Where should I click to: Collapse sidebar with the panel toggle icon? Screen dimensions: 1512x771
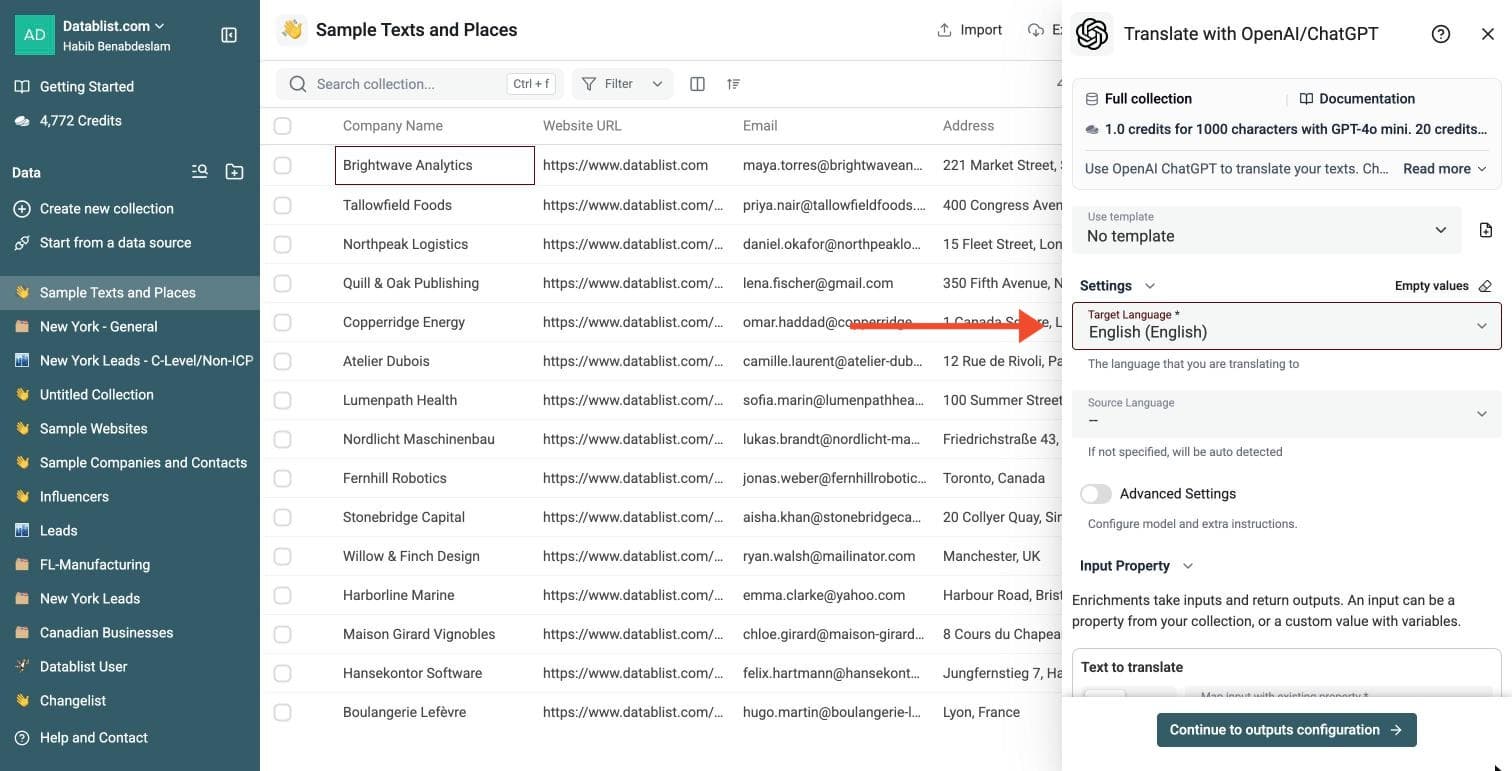229,35
